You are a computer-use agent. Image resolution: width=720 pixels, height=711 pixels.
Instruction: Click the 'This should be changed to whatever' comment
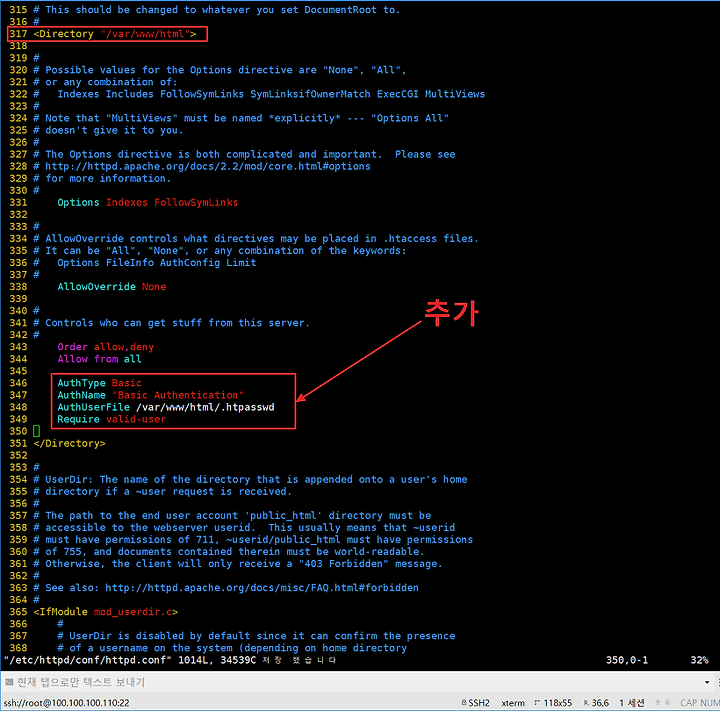[x=217, y=10]
